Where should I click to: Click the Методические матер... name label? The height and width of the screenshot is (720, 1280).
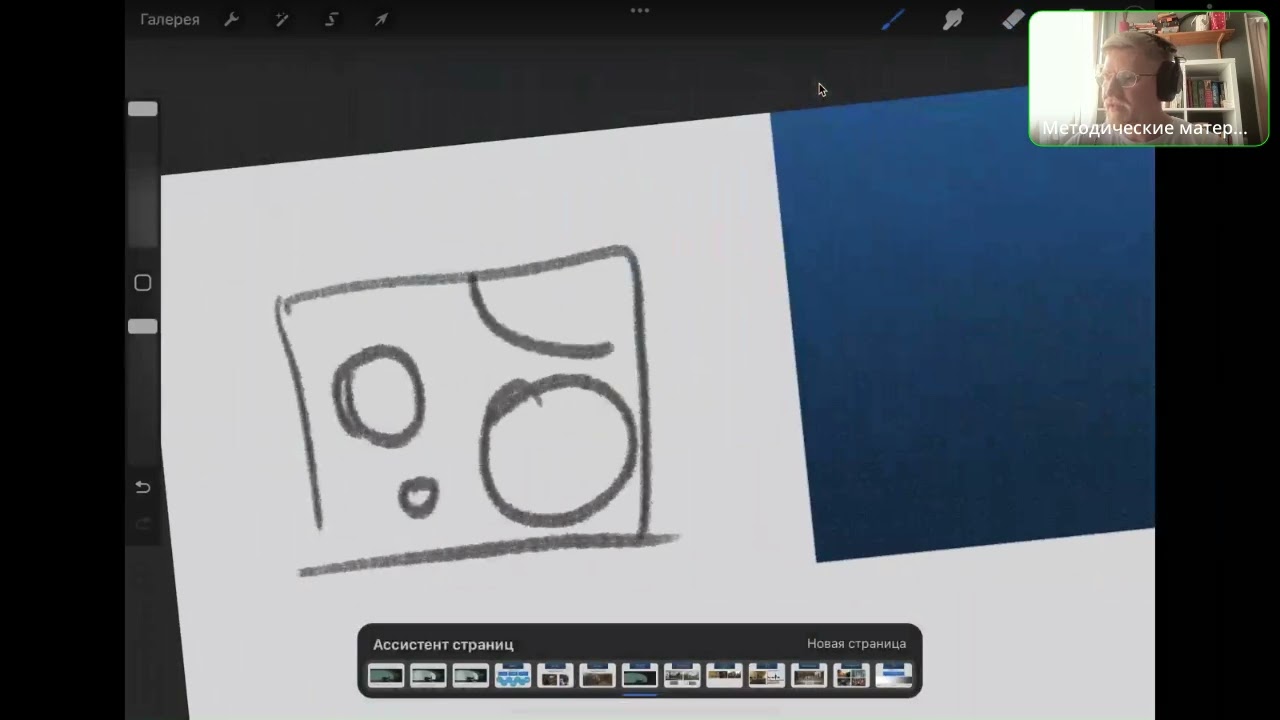[x=1144, y=128]
